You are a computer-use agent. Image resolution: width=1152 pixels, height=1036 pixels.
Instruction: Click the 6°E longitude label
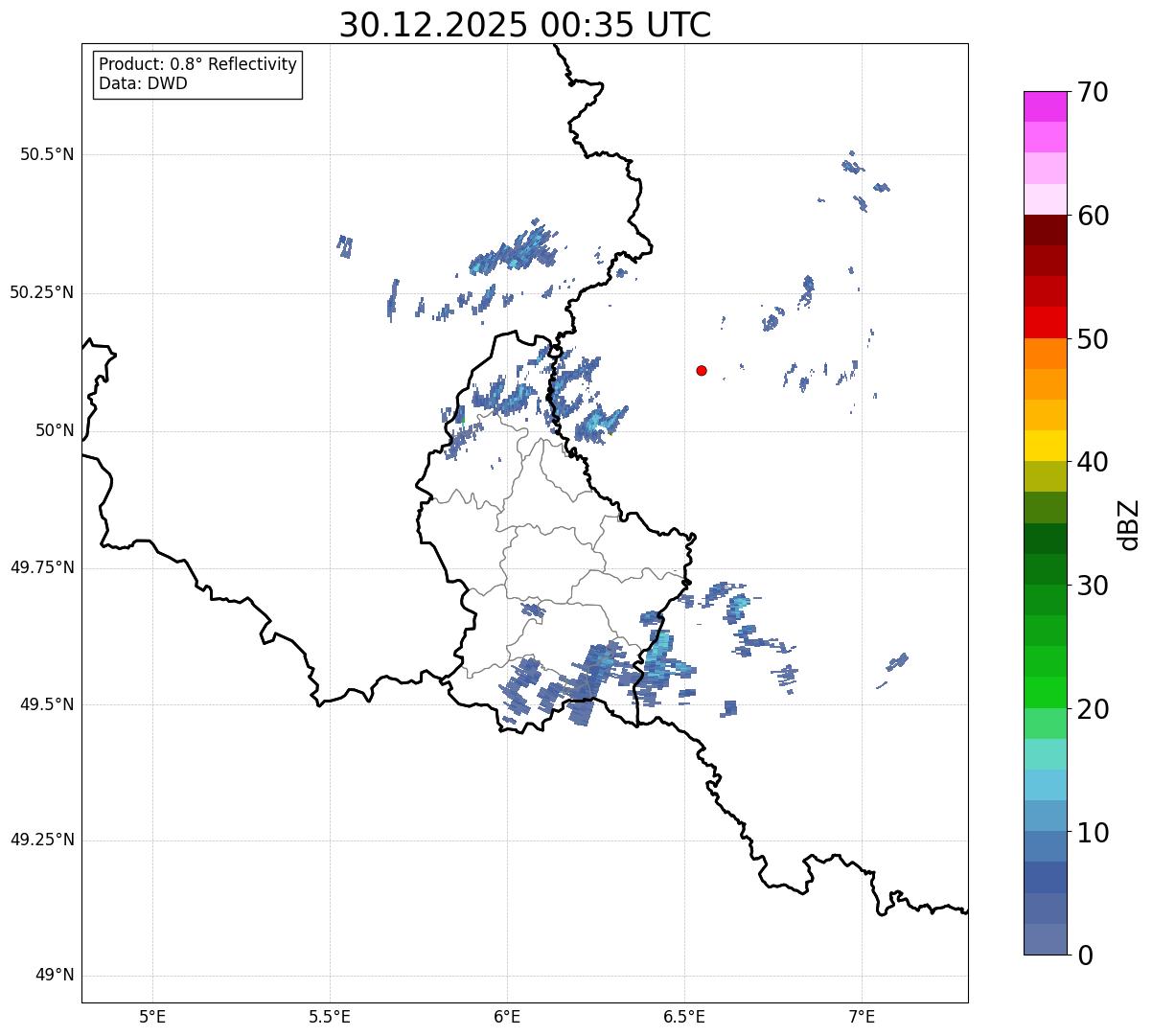[507, 1017]
